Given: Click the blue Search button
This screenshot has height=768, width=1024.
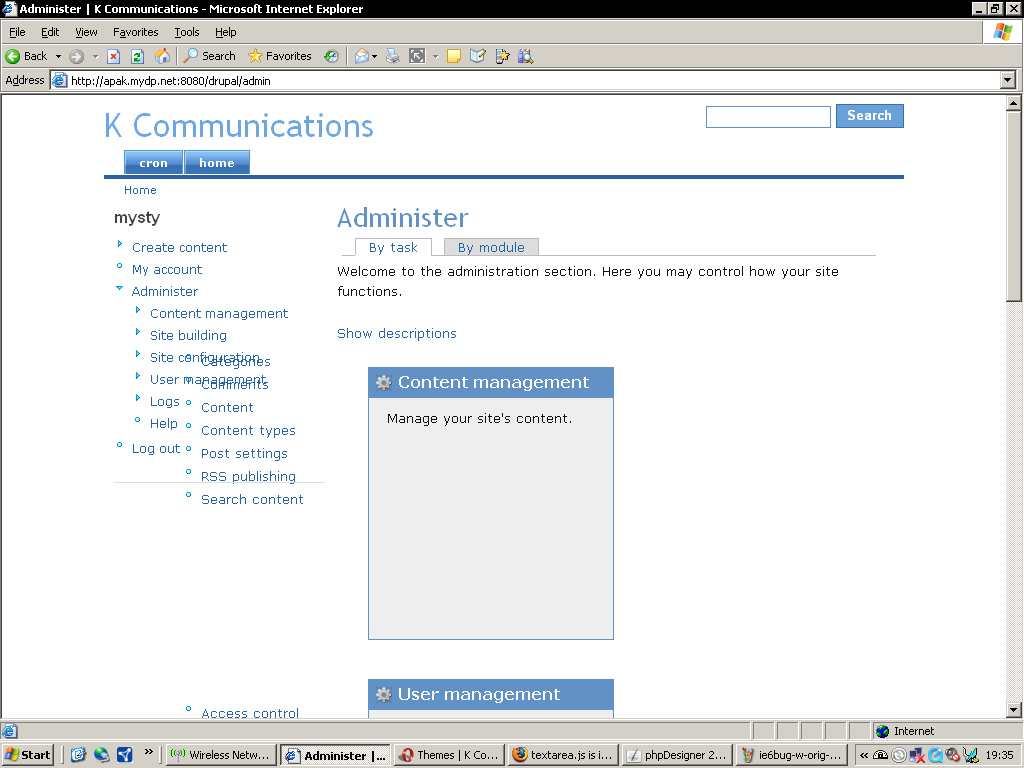Looking at the screenshot, I should pyautogui.click(x=869, y=116).
